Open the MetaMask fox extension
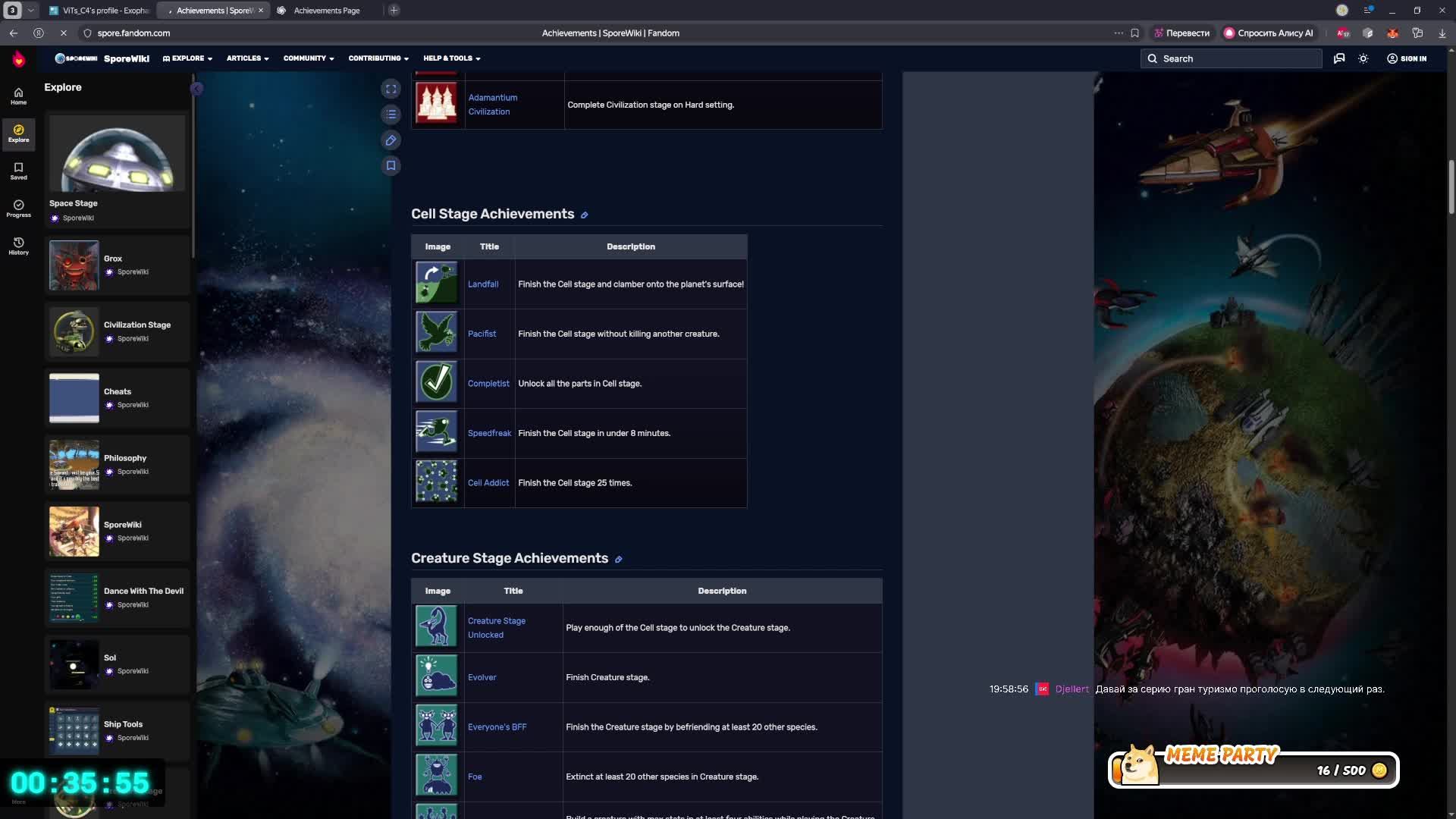1456x819 pixels. pos(1392,33)
